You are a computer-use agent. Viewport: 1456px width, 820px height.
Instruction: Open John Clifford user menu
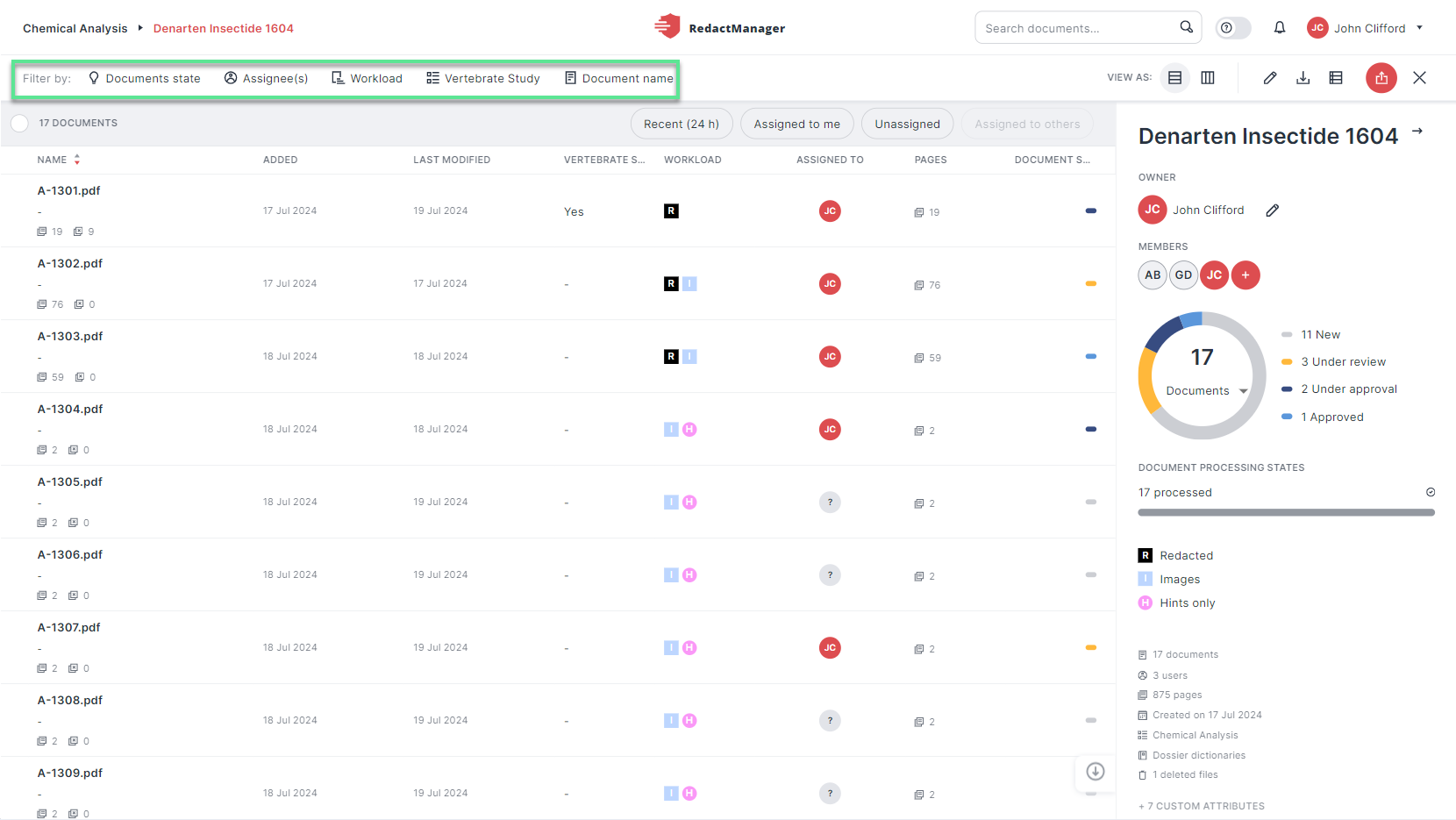1366,28
